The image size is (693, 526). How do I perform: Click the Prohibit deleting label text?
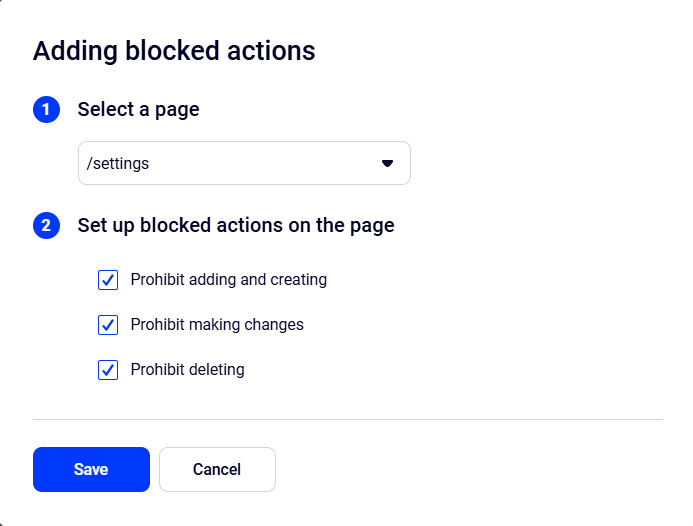[187, 370]
